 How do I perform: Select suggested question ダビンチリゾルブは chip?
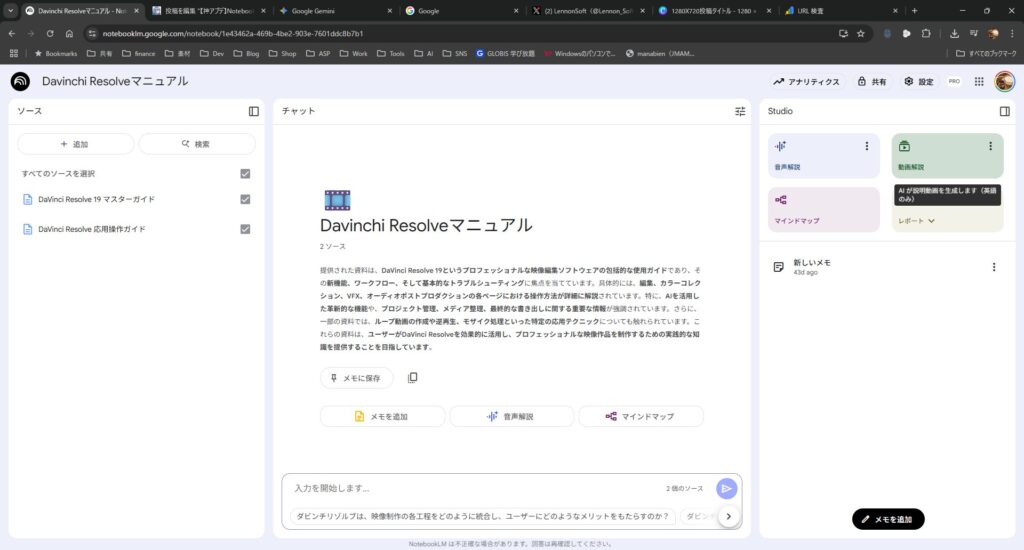point(483,516)
